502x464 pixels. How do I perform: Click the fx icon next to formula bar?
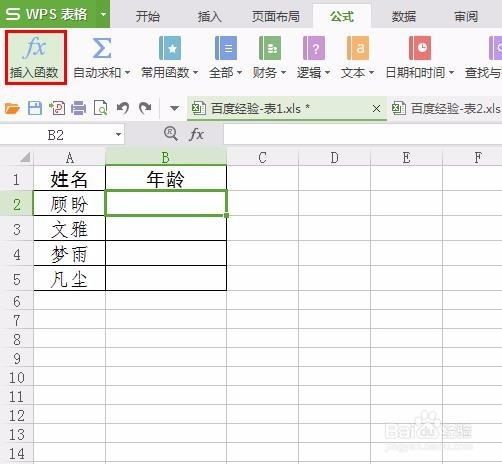coord(196,134)
